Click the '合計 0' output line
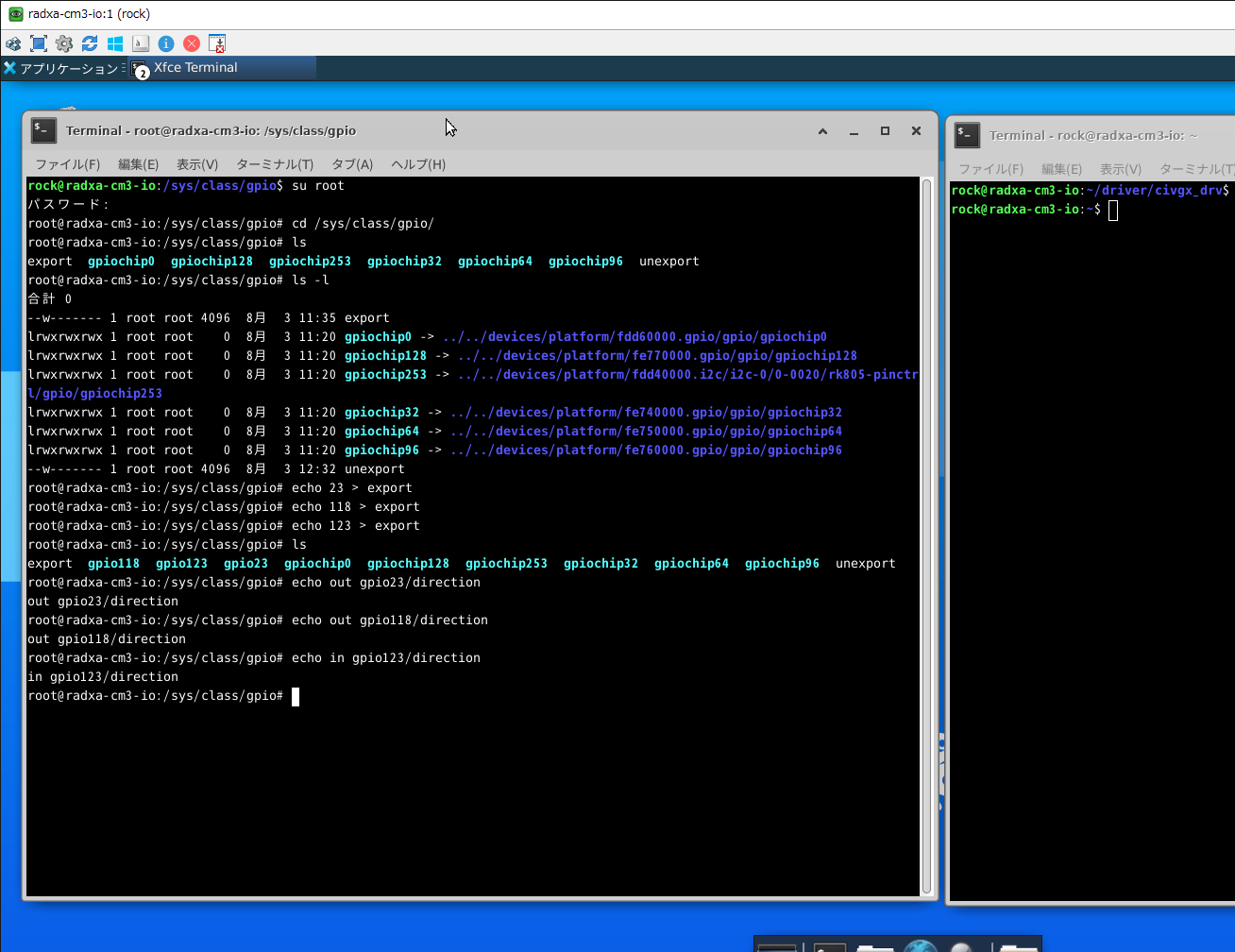 (x=50, y=299)
